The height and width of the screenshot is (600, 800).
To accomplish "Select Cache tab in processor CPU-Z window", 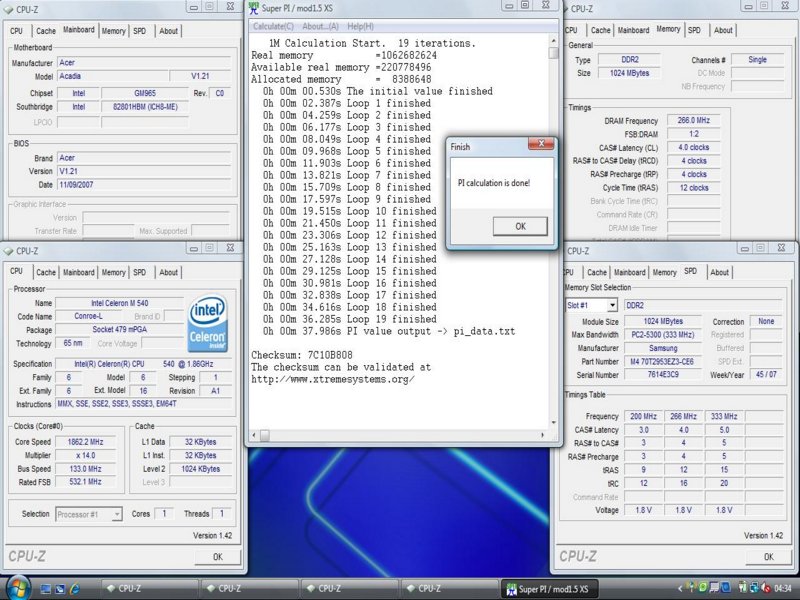I will pyautogui.click(x=46, y=272).
